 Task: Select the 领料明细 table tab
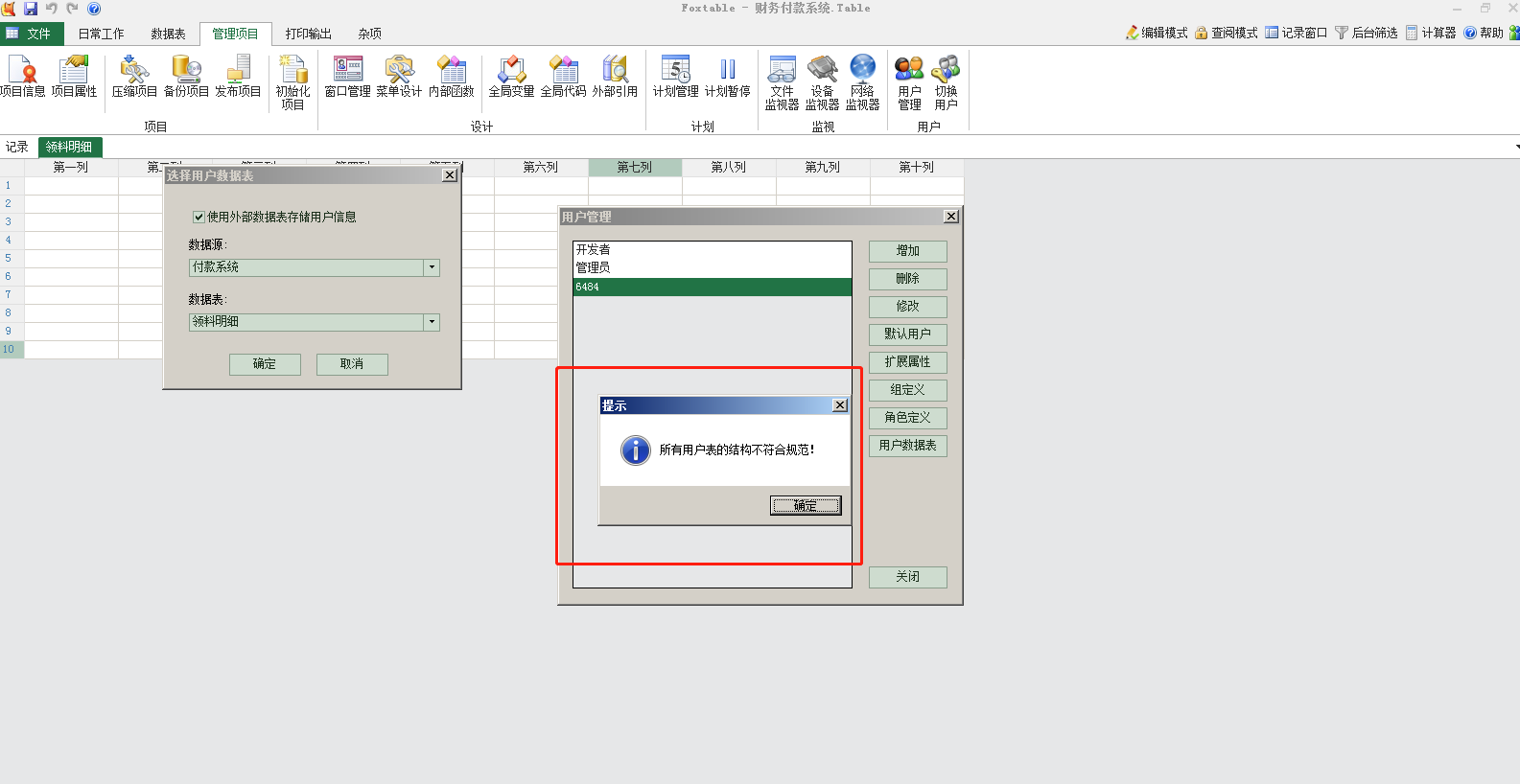[x=70, y=147]
